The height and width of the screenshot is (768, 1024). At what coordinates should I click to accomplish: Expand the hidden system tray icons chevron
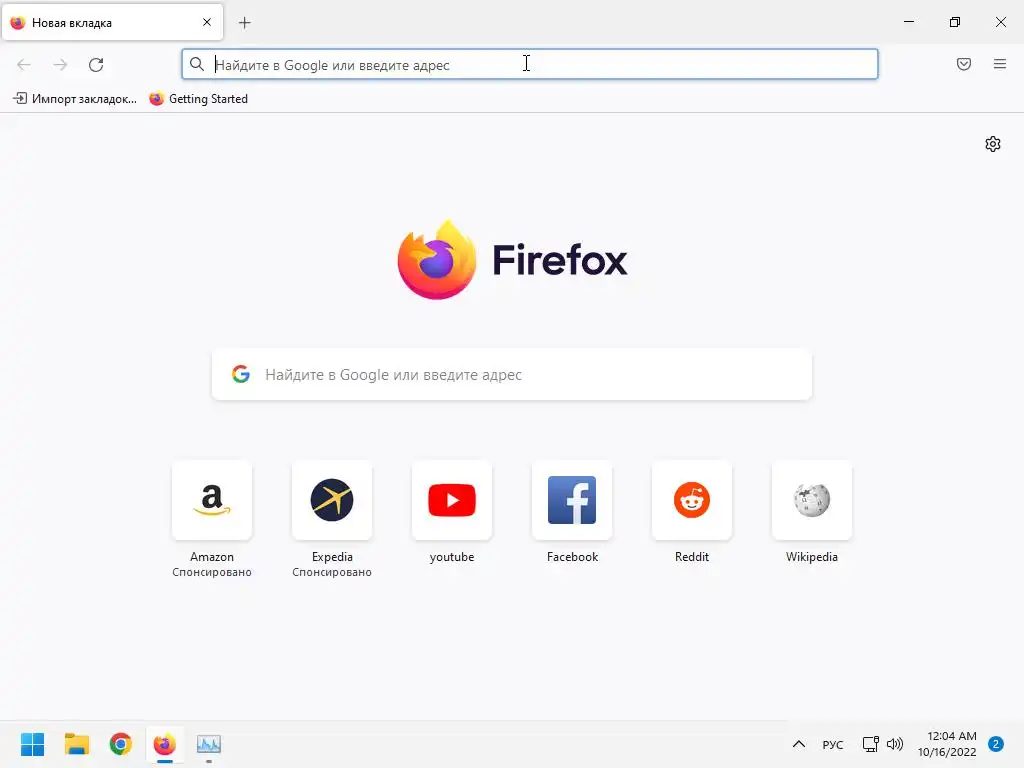799,744
